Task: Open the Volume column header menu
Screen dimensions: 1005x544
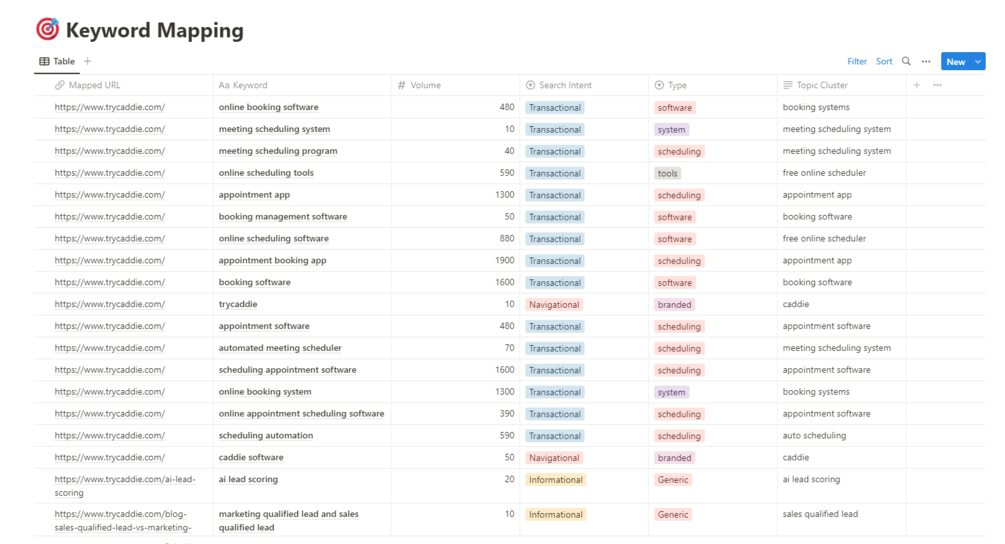Action: coord(425,86)
